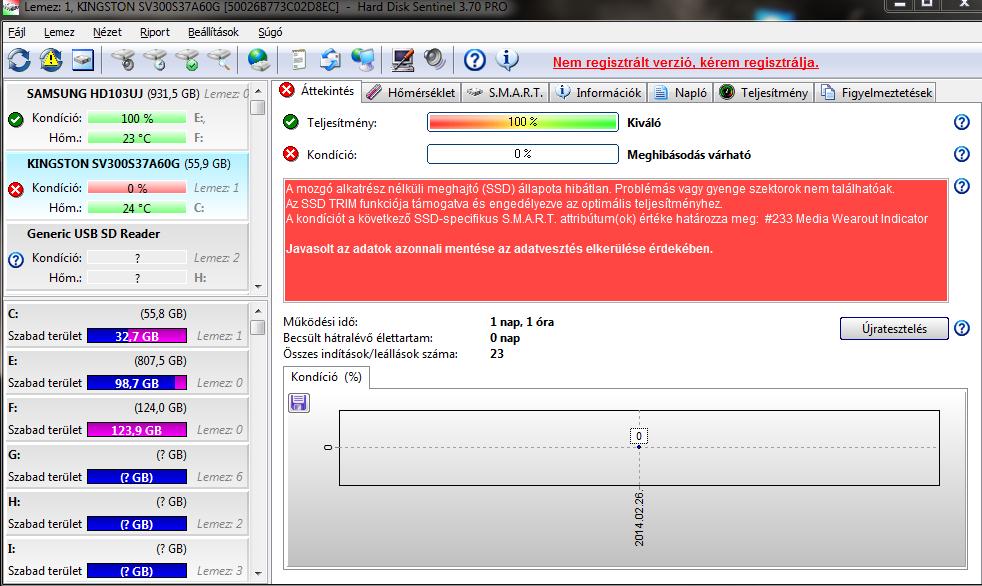Open the Beállítások menu
This screenshot has height=586, width=982.
point(214,32)
